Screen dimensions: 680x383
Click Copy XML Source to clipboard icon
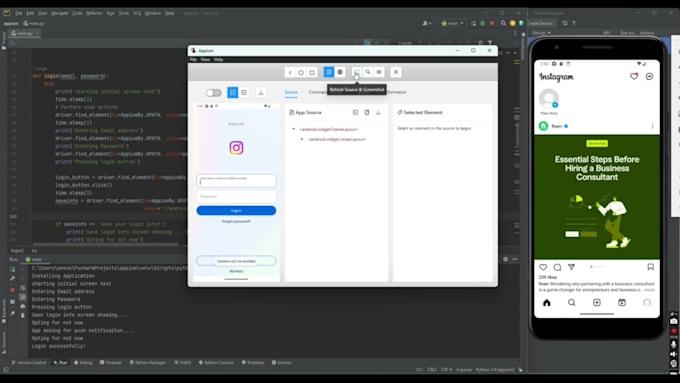[x=367, y=112]
